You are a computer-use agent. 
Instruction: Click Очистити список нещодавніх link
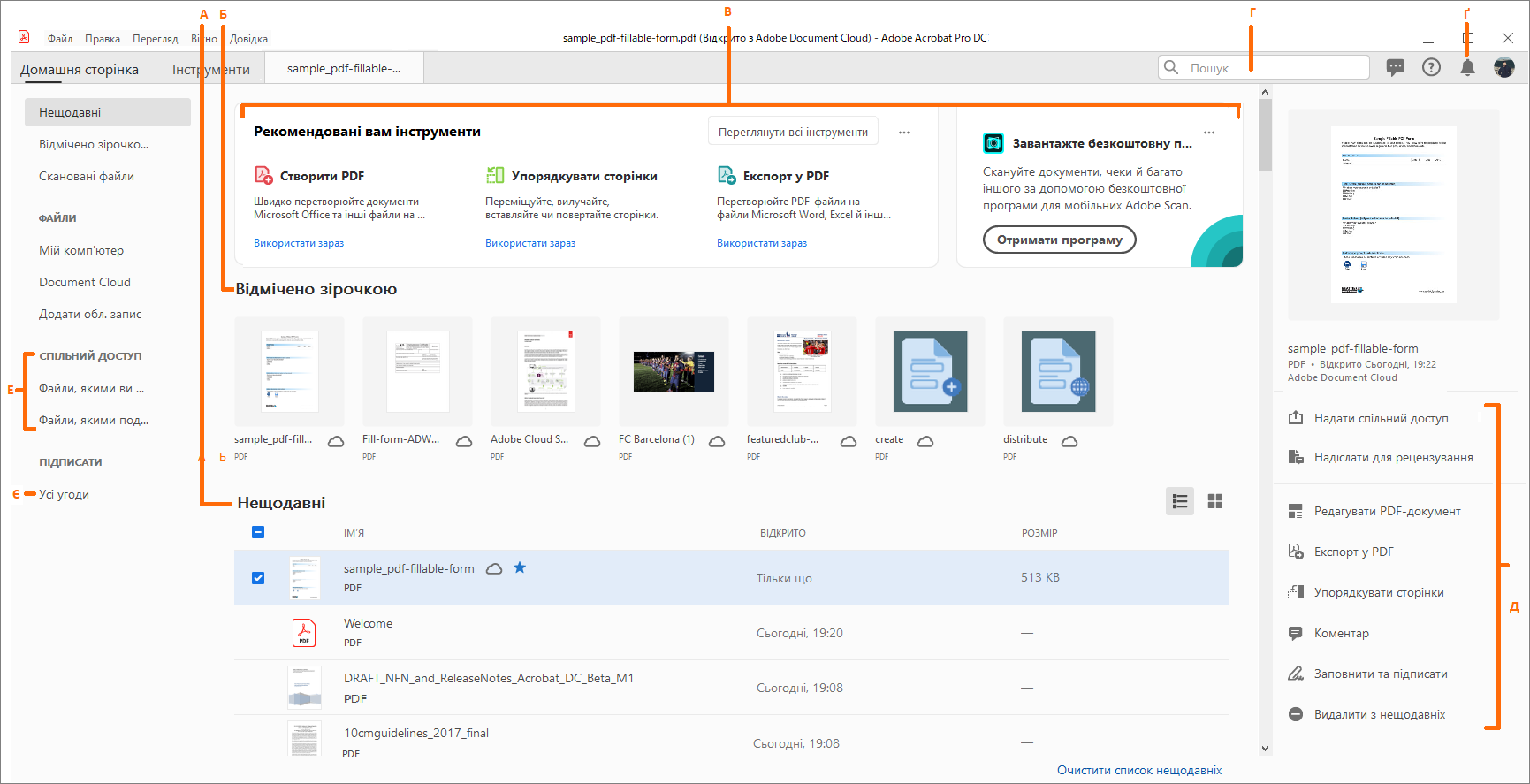tap(1139, 770)
